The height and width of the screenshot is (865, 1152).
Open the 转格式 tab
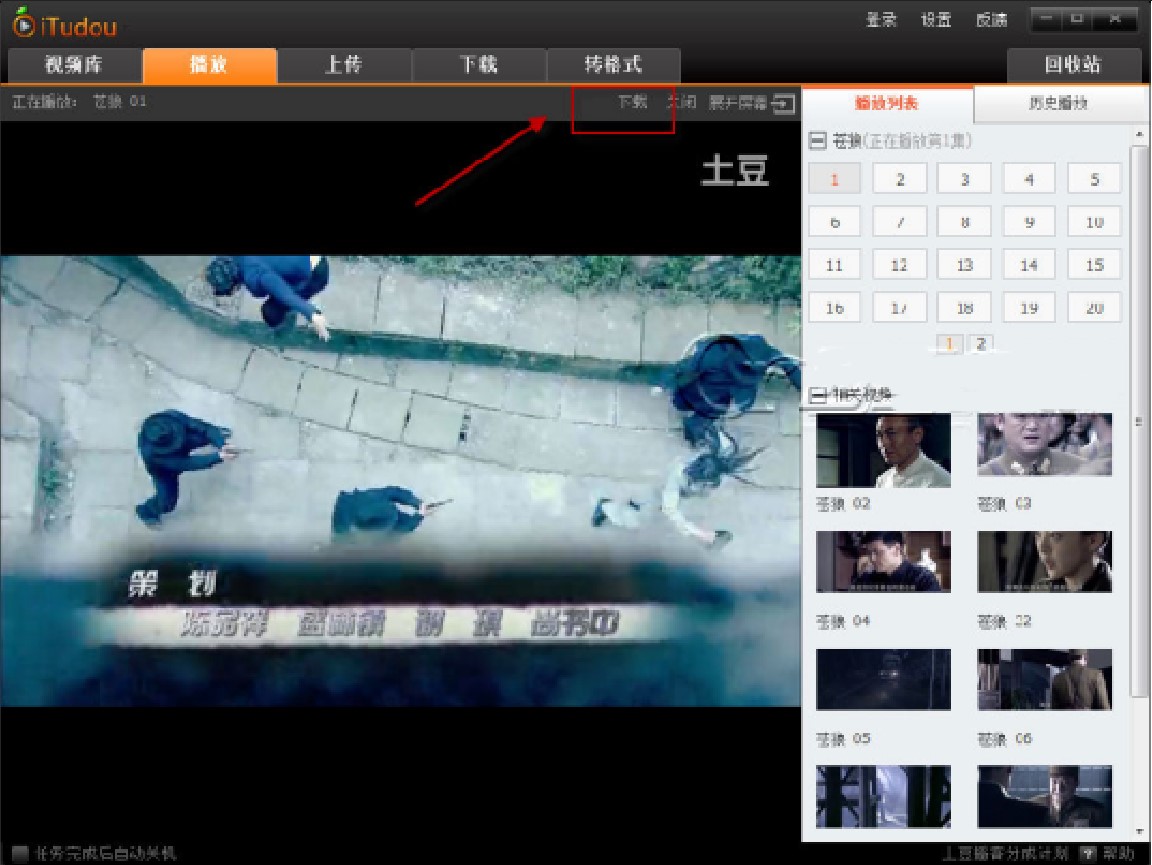613,65
